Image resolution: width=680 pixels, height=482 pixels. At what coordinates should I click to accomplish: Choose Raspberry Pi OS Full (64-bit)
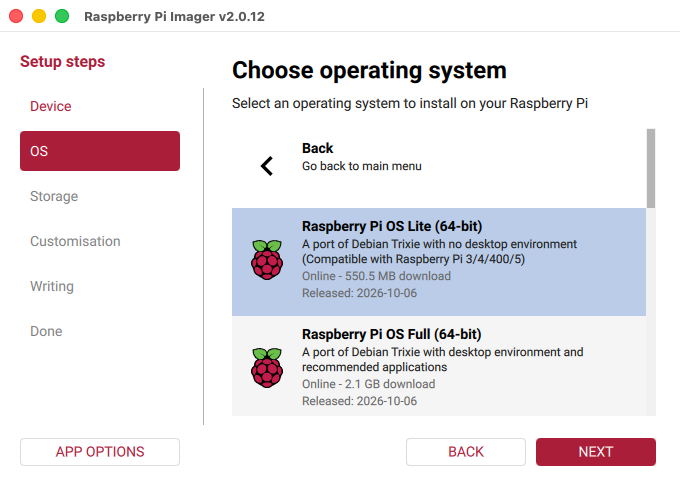pyautogui.click(x=439, y=366)
